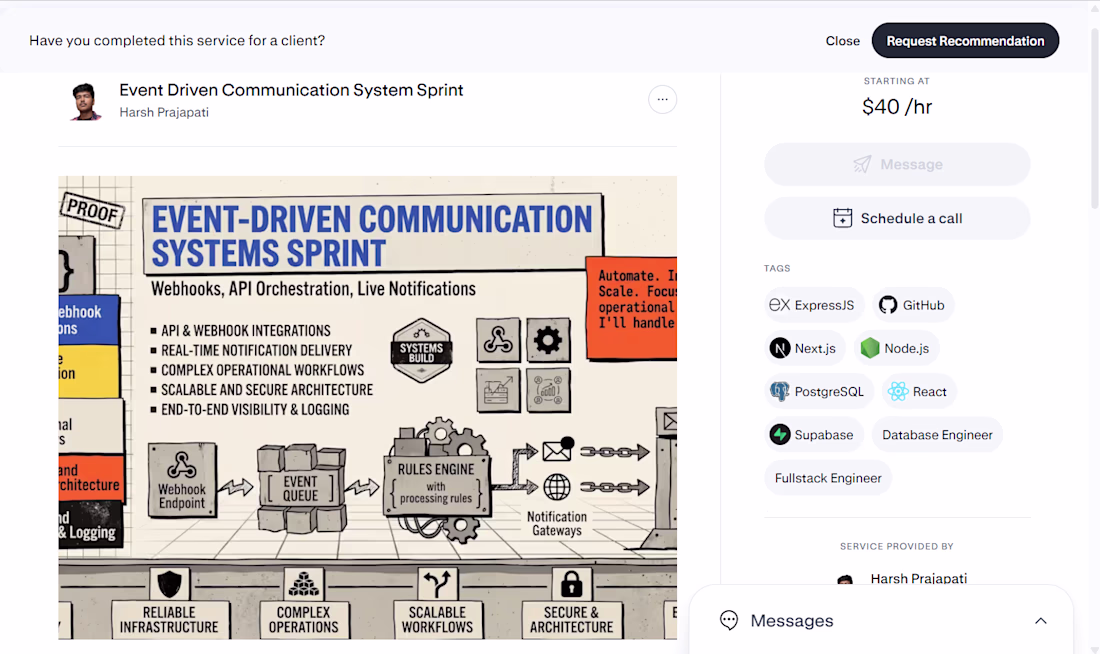This screenshot has width=1100, height=654.
Task: Click the ExpressJS logo icon
Action: pos(779,305)
